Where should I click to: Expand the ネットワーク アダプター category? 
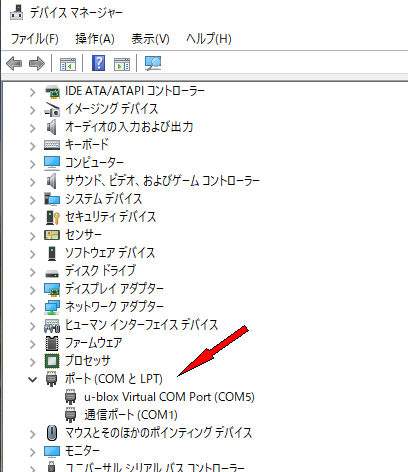coord(32,307)
